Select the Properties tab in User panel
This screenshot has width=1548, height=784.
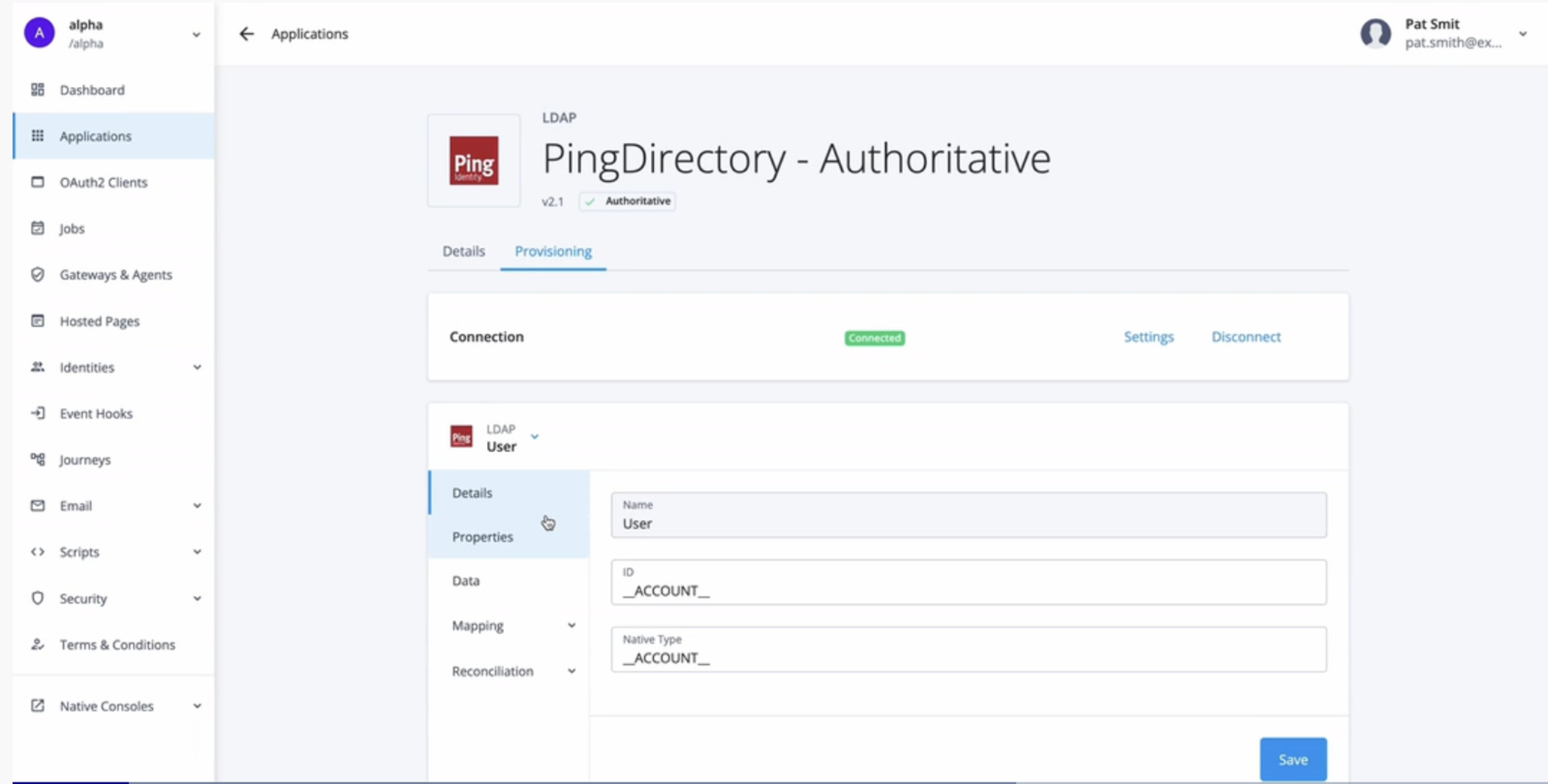point(481,536)
